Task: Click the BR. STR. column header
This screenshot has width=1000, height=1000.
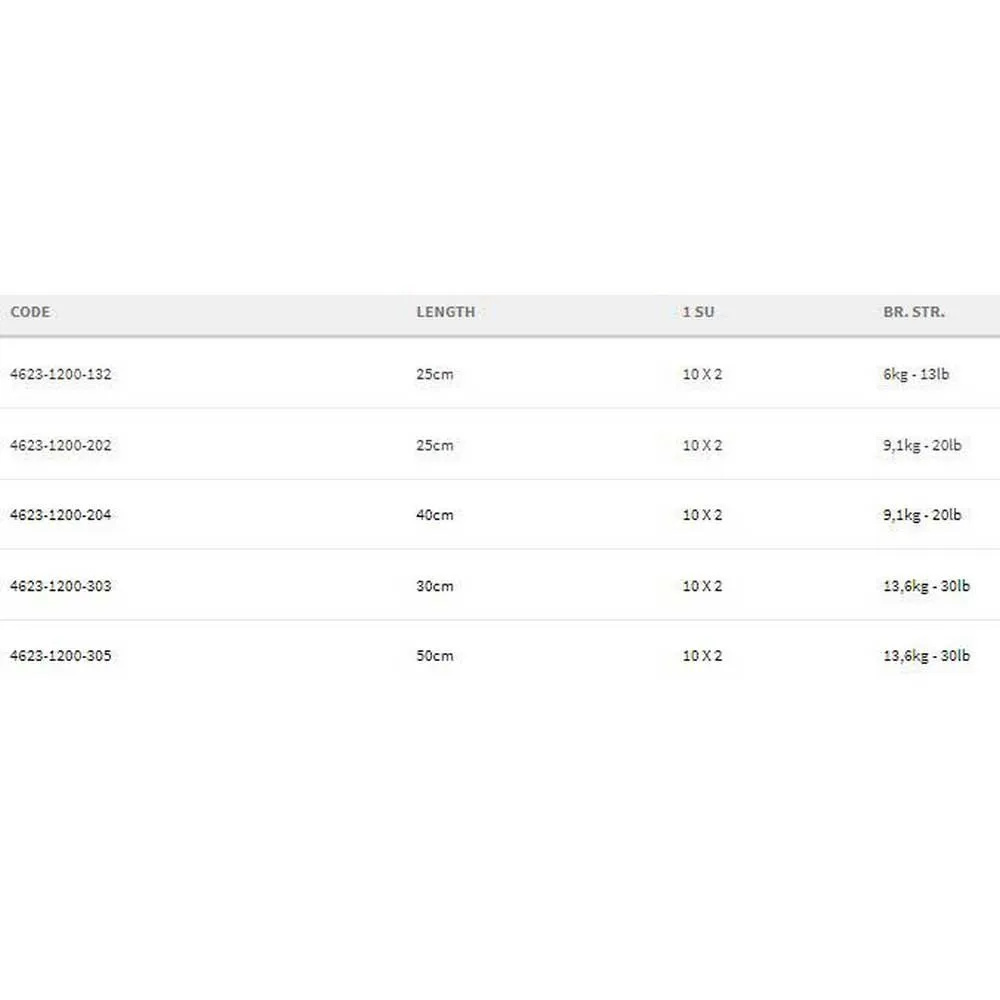Action: click(x=913, y=312)
